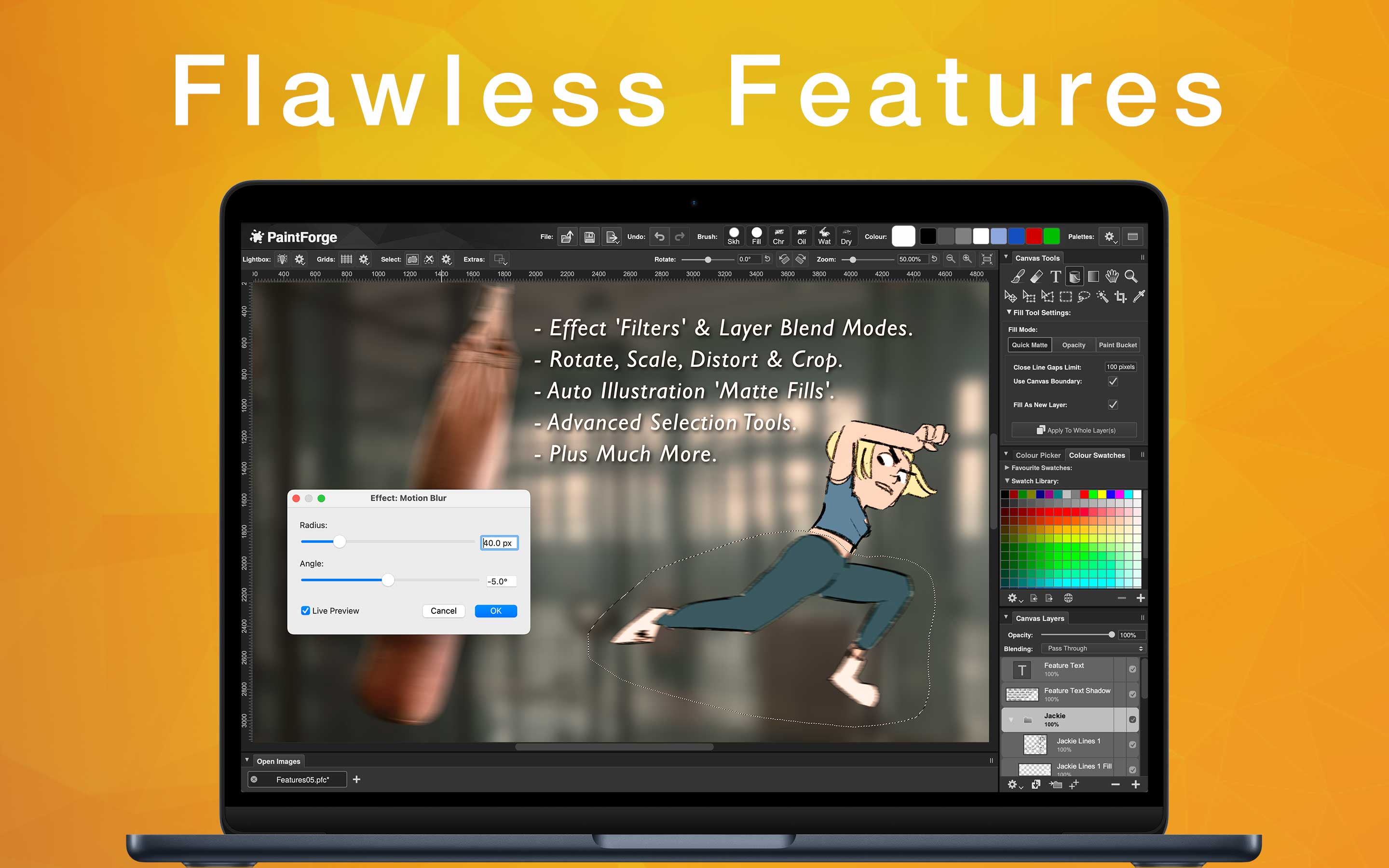Toggle the Use Canvas Boundary checkbox
The height and width of the screenshot is (868, 1389).
[1113, 381]
